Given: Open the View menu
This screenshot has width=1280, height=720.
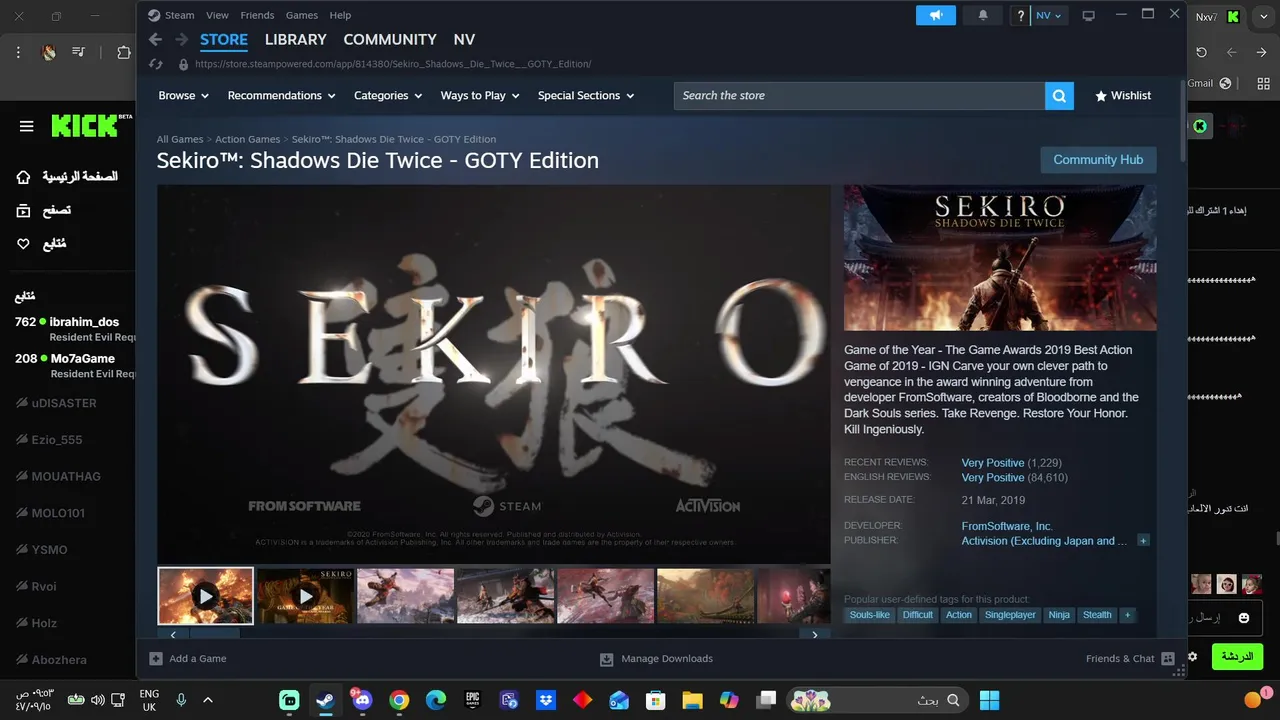Looking at the screenshot, I should tap(217, 15).
